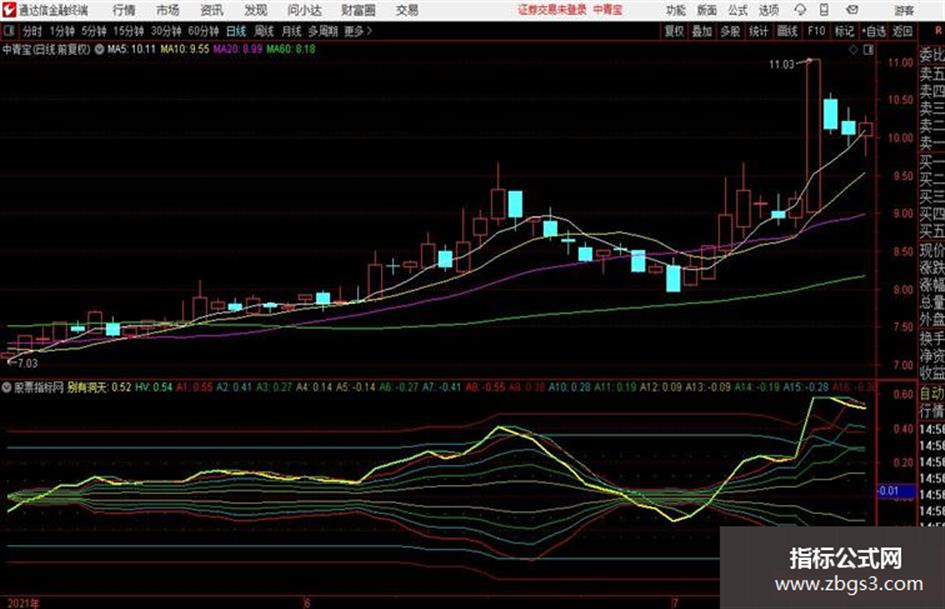Expand the 更多 periods list
This screenshot has width=945, height=609.
pyautogui.click(x=358, y=31)
